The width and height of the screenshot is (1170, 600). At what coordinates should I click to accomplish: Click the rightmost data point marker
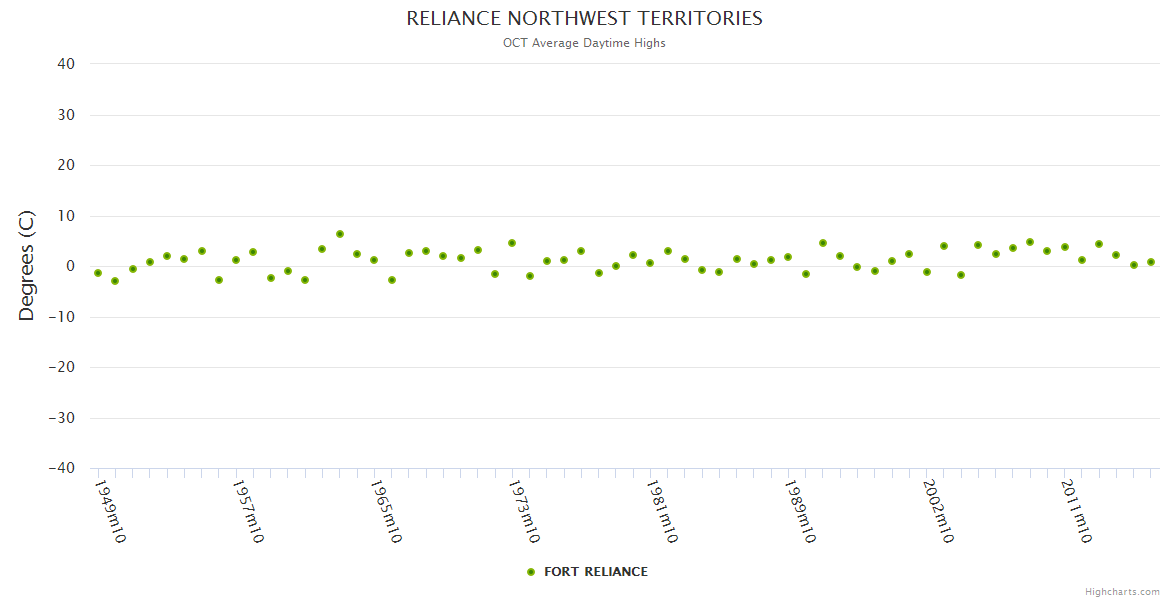point(1151,262)
